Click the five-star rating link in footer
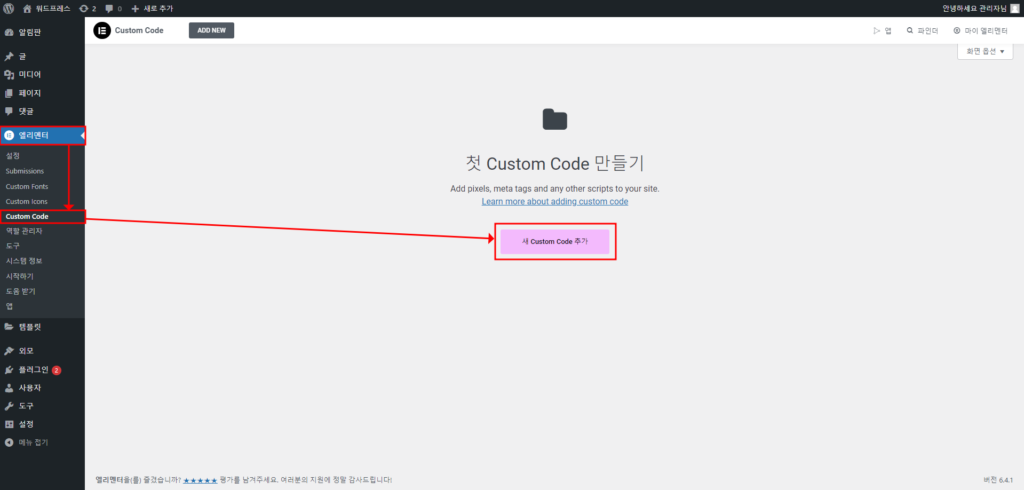This screenshot has width=1024, height=490. 200,480
